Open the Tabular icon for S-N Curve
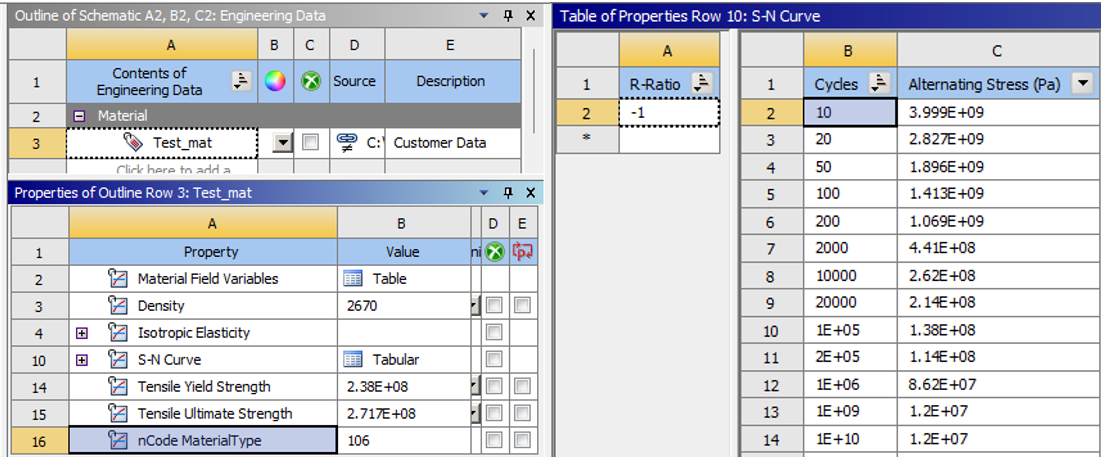Screen dimensions: 1101x457 pos(352,360)
